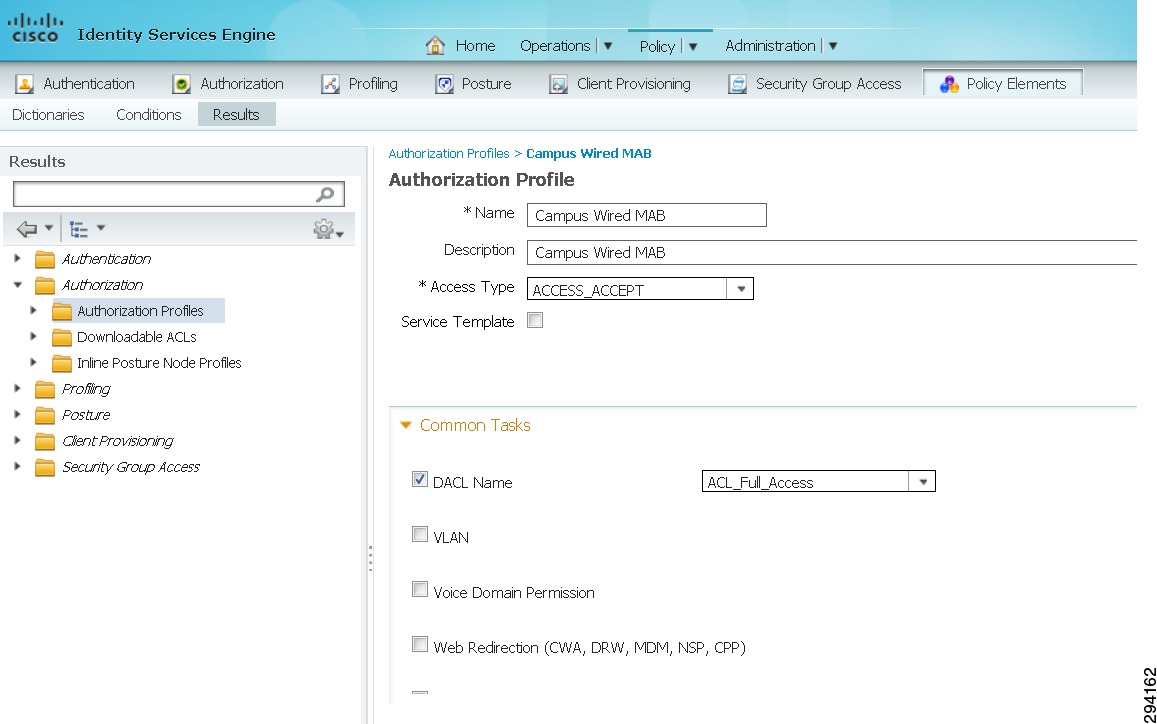
Task: Open the Administration menu arrow
Action: click(833, 46)
